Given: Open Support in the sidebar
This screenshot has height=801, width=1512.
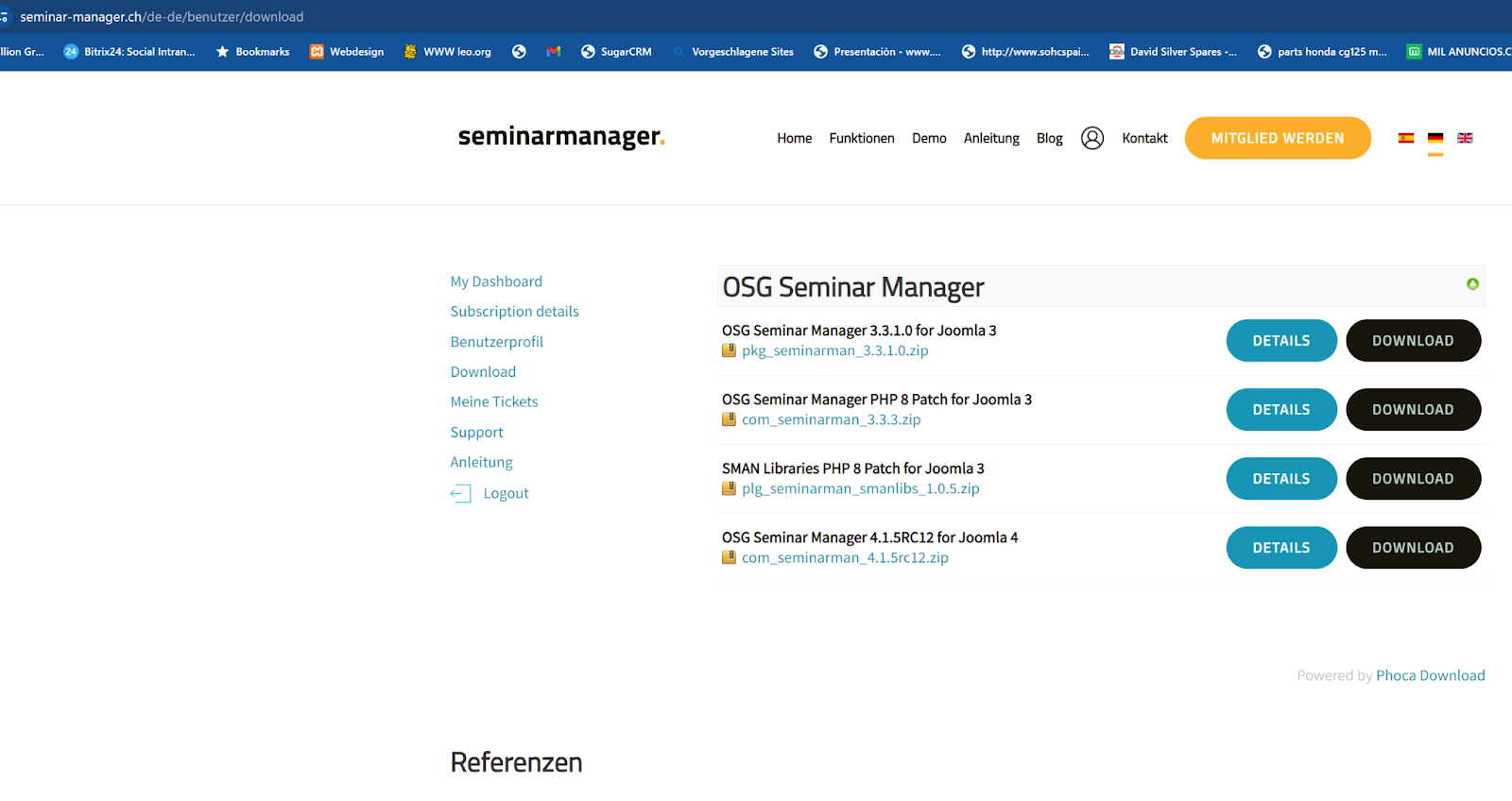Looking at the screenshot, I should click(477, 433).
